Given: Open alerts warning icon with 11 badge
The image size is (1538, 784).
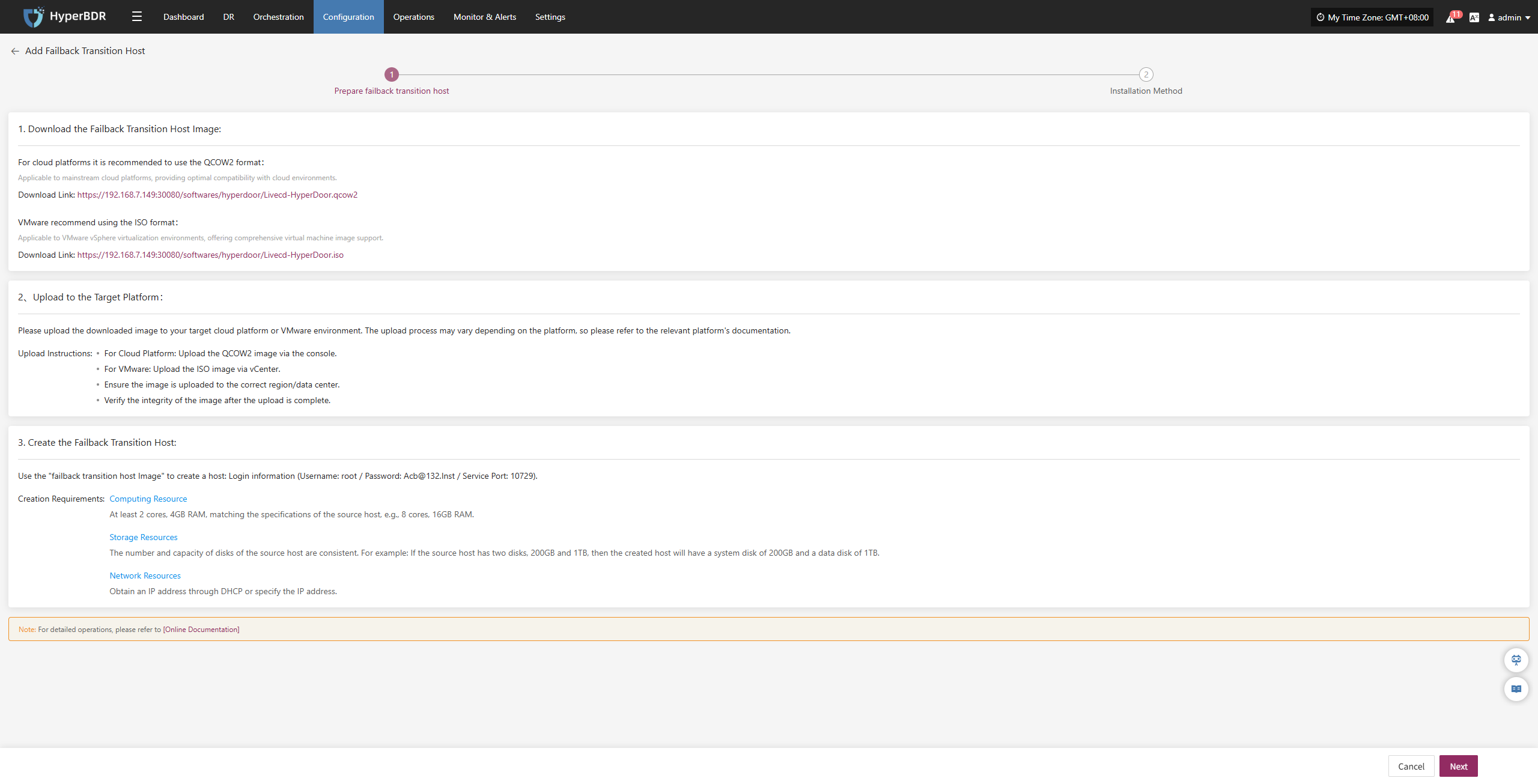Looking at the screenshot, I should [x=1450, y=18].
